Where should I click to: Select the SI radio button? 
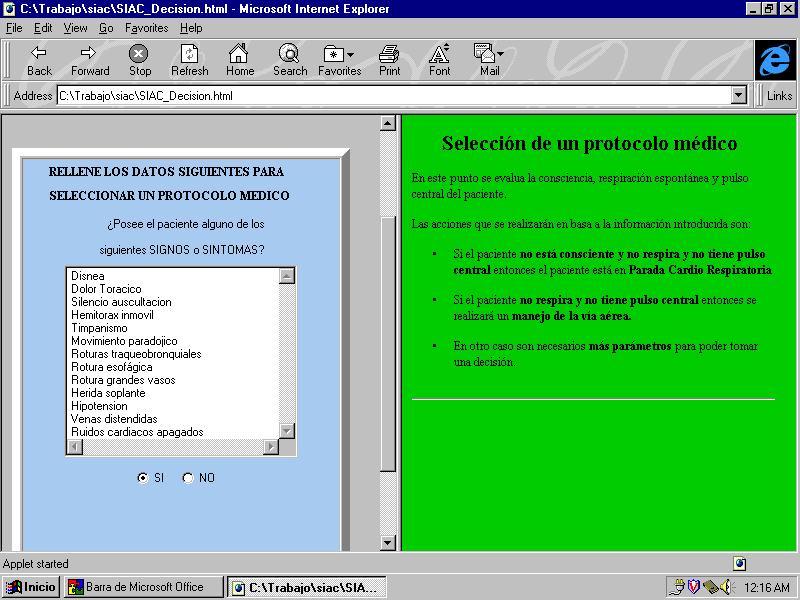[x=143, y=478]
